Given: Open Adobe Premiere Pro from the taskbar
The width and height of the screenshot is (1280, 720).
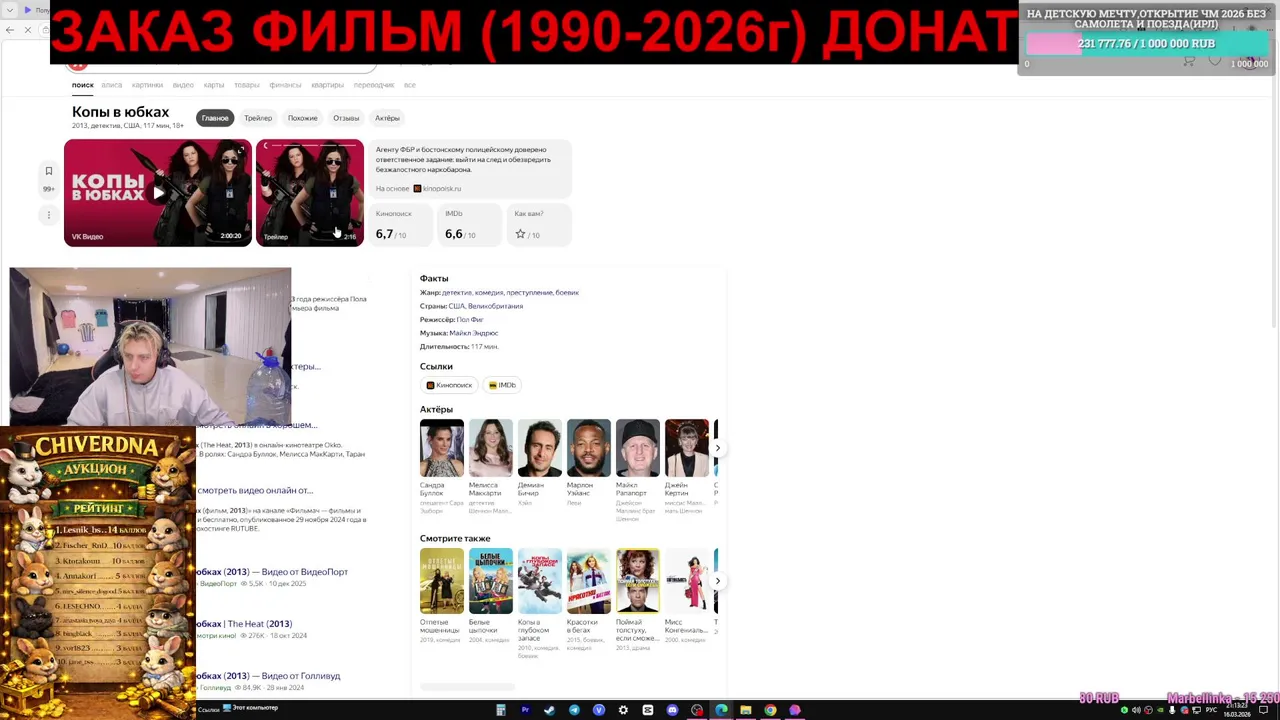Looking at the screenshot, I should coord(525,710).
